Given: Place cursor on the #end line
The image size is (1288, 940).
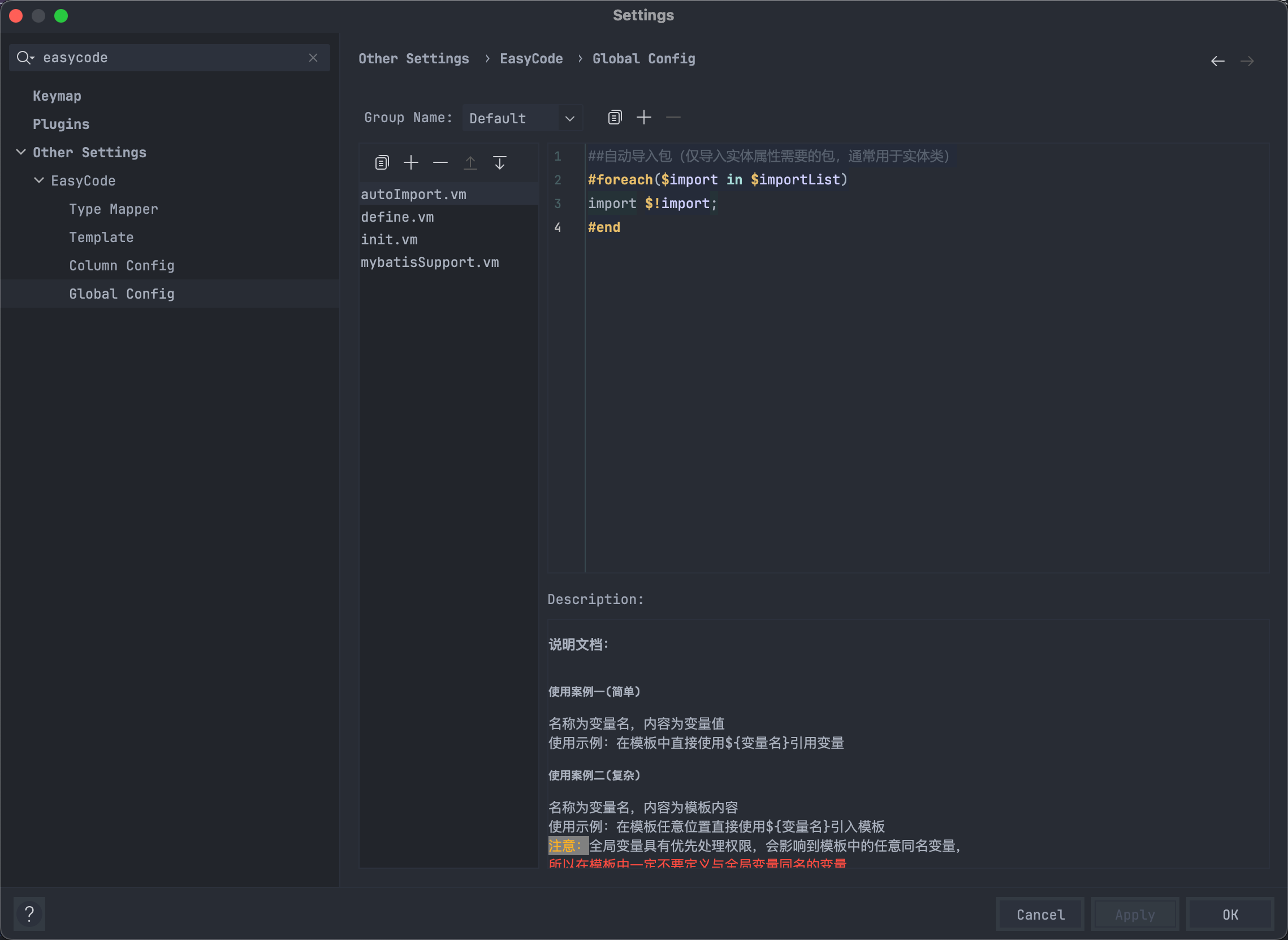Looking at the screenshot, I should [x=604, y=227].
